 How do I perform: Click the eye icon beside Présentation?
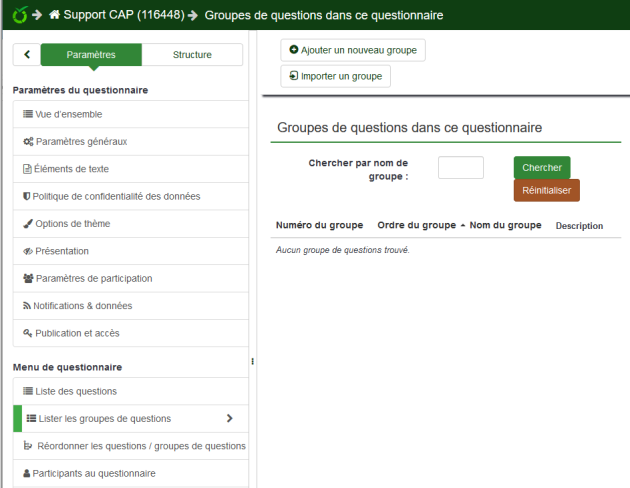28,251
